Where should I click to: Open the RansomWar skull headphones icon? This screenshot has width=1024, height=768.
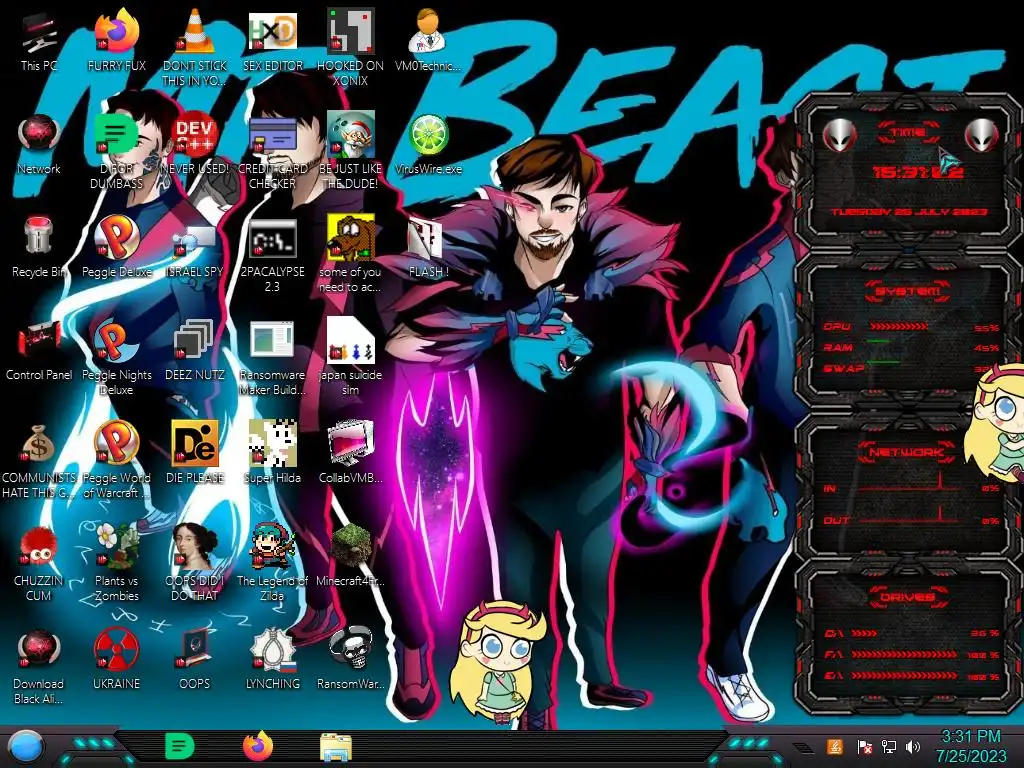click(x=350, y=648)
